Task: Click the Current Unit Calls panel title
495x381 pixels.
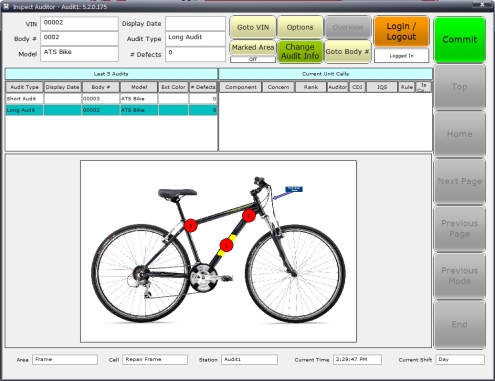Action: coord(325,74)
